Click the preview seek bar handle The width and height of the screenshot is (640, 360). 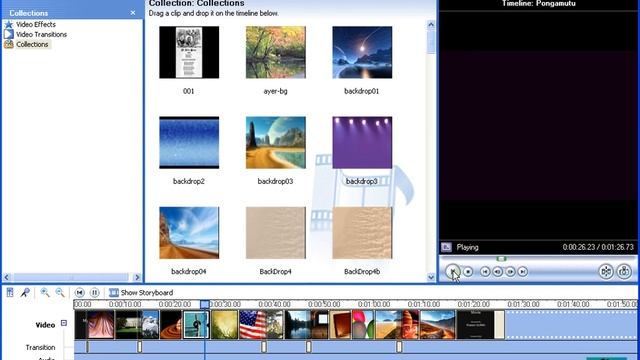[501, 259]
